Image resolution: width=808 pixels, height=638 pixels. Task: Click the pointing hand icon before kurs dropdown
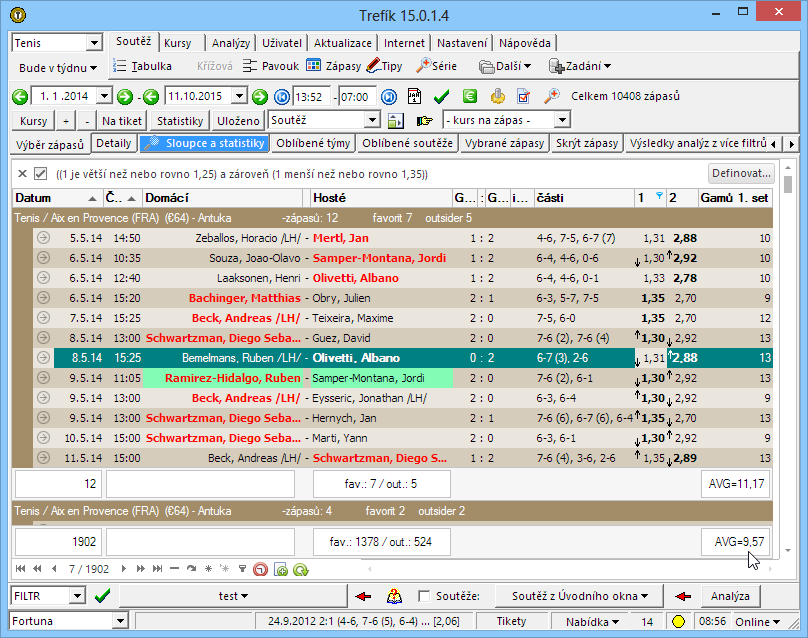point(424,120)
